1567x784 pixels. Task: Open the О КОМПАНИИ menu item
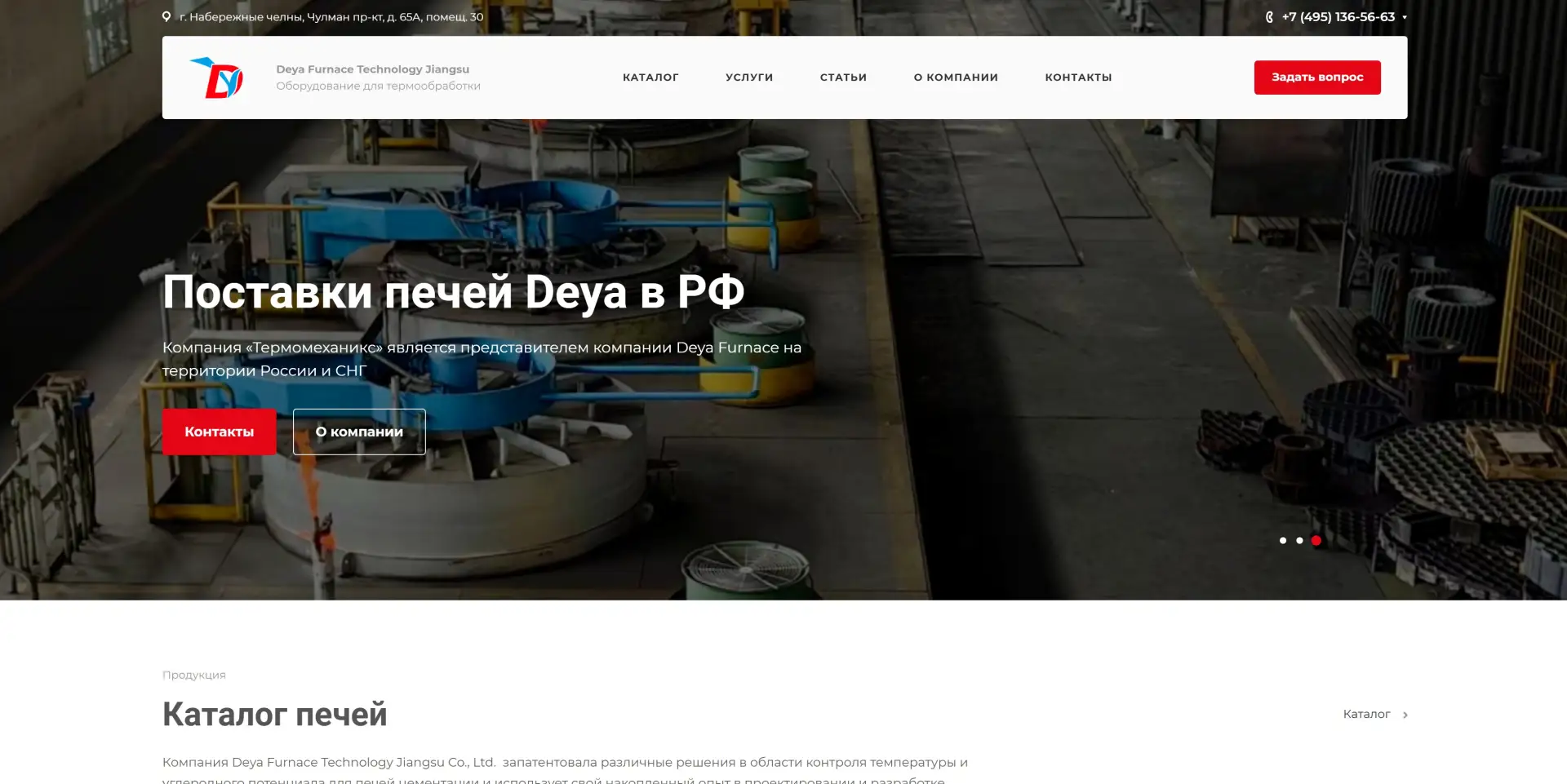coord(956,78)
